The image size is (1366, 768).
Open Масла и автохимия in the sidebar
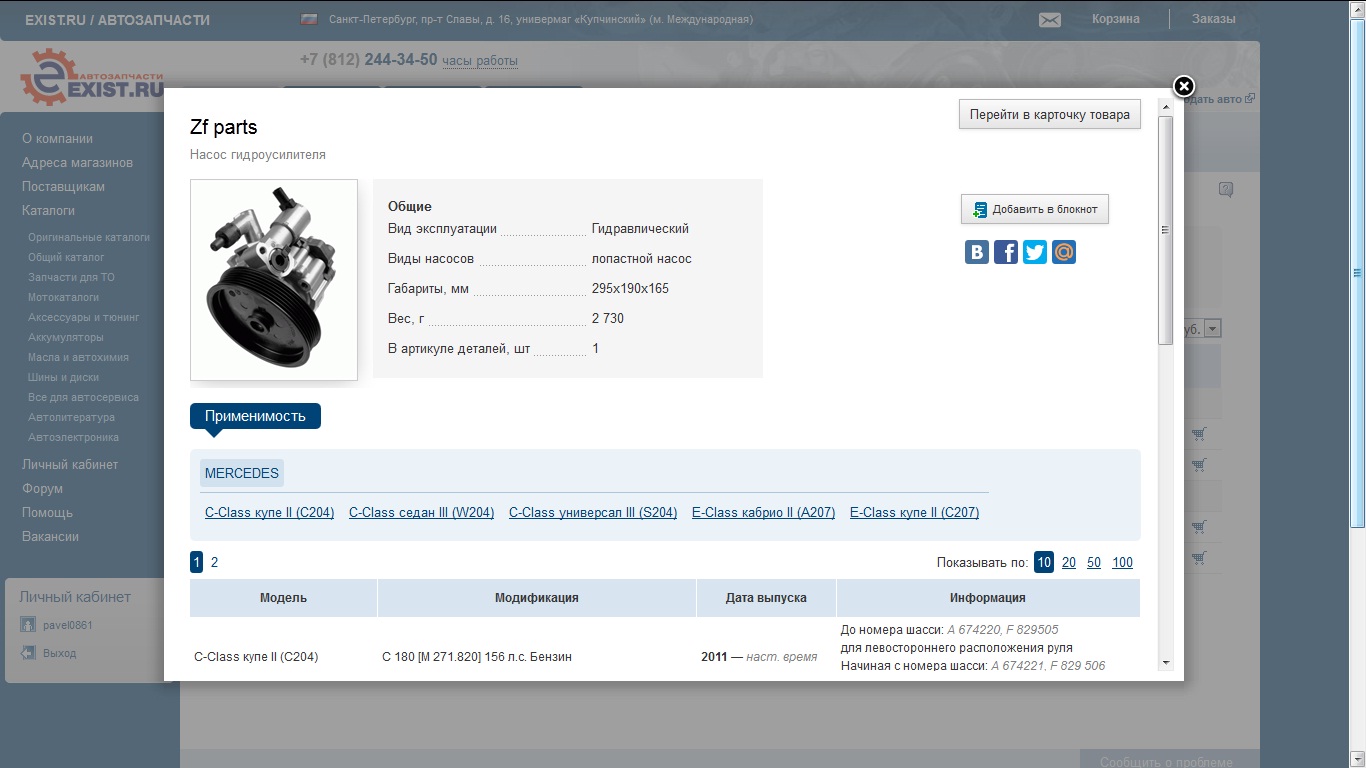click(78, 357)
